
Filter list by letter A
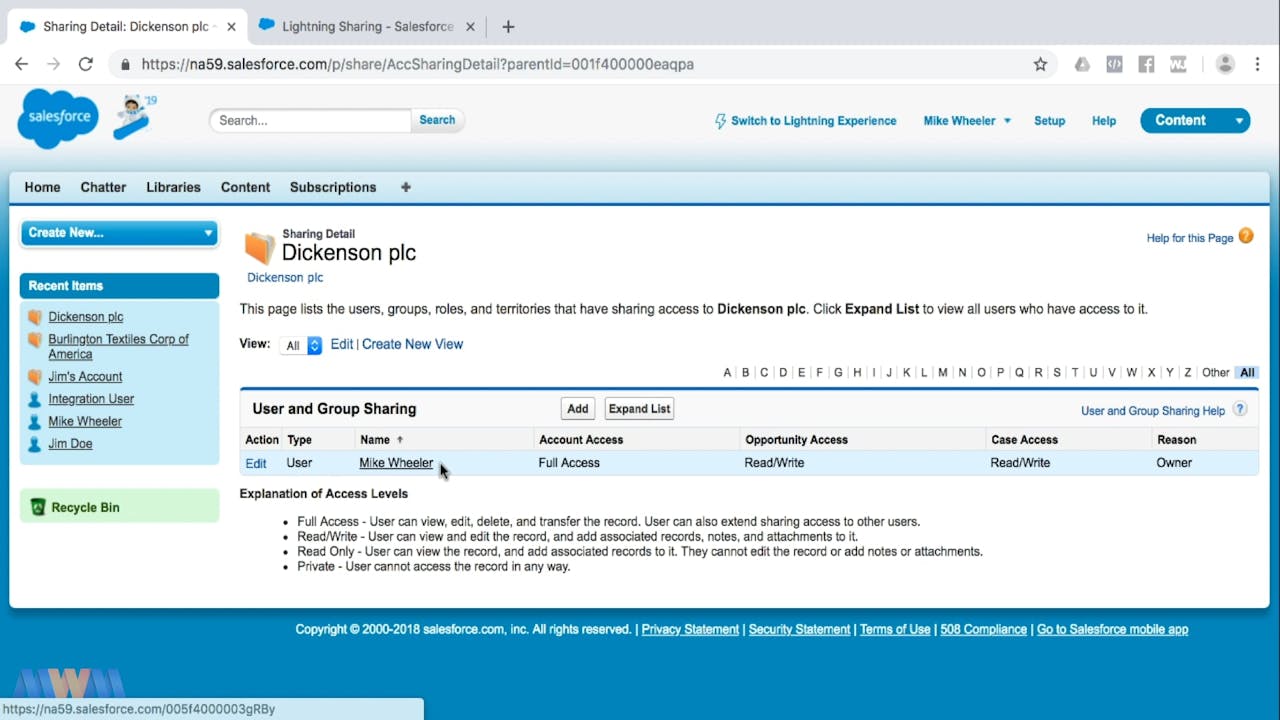coord(727,373)
